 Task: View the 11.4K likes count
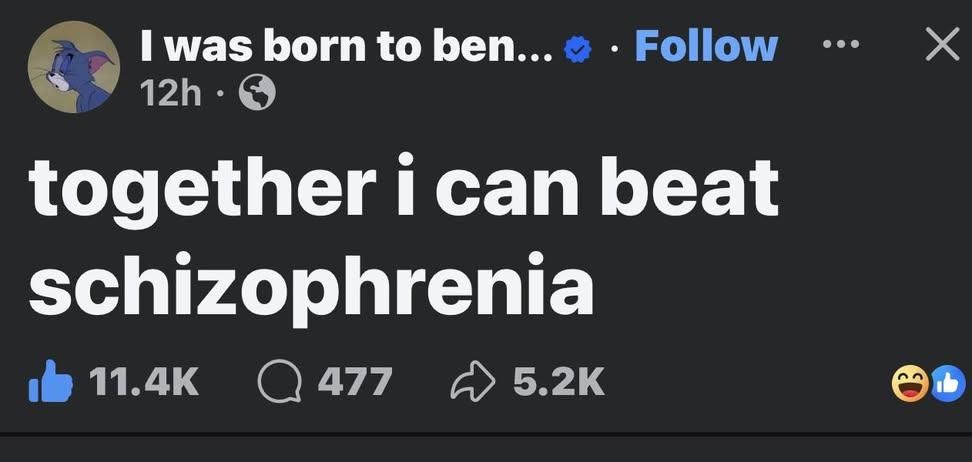pos(143,381)
